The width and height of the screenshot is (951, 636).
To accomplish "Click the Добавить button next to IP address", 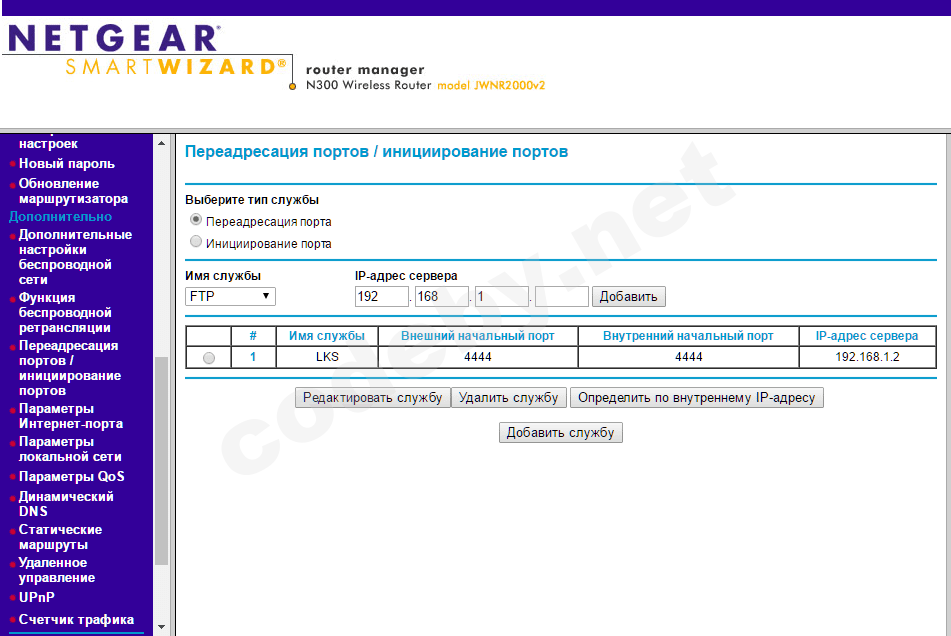I will pos(628,296).
